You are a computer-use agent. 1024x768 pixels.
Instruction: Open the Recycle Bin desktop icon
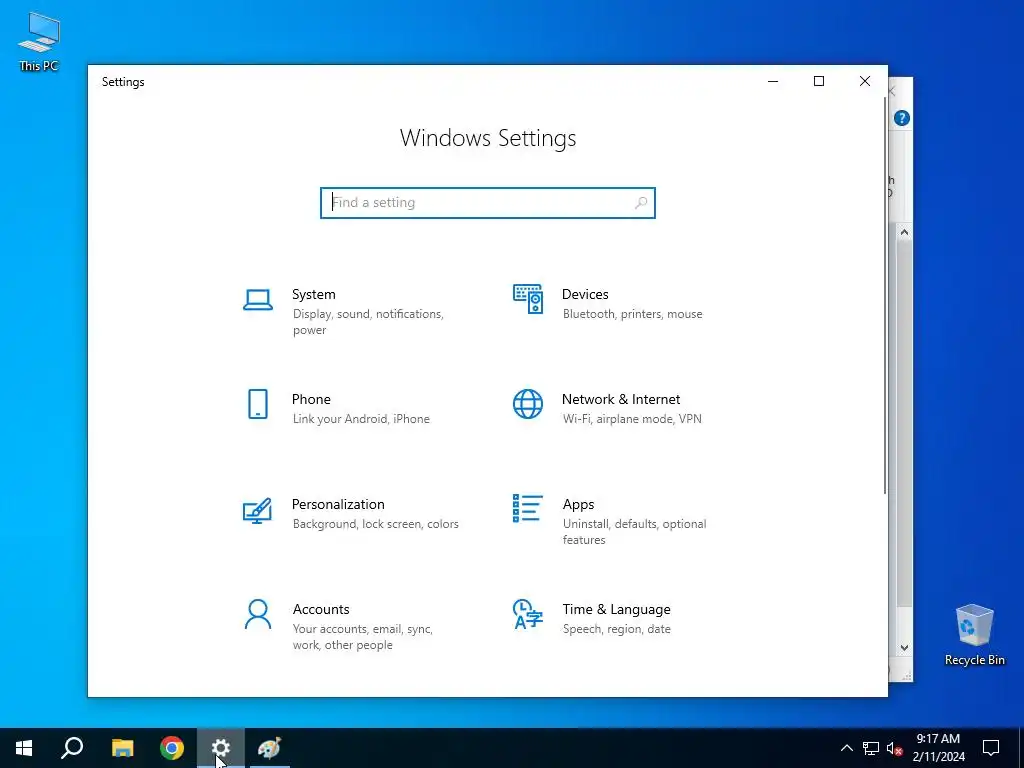click(974, 635)
